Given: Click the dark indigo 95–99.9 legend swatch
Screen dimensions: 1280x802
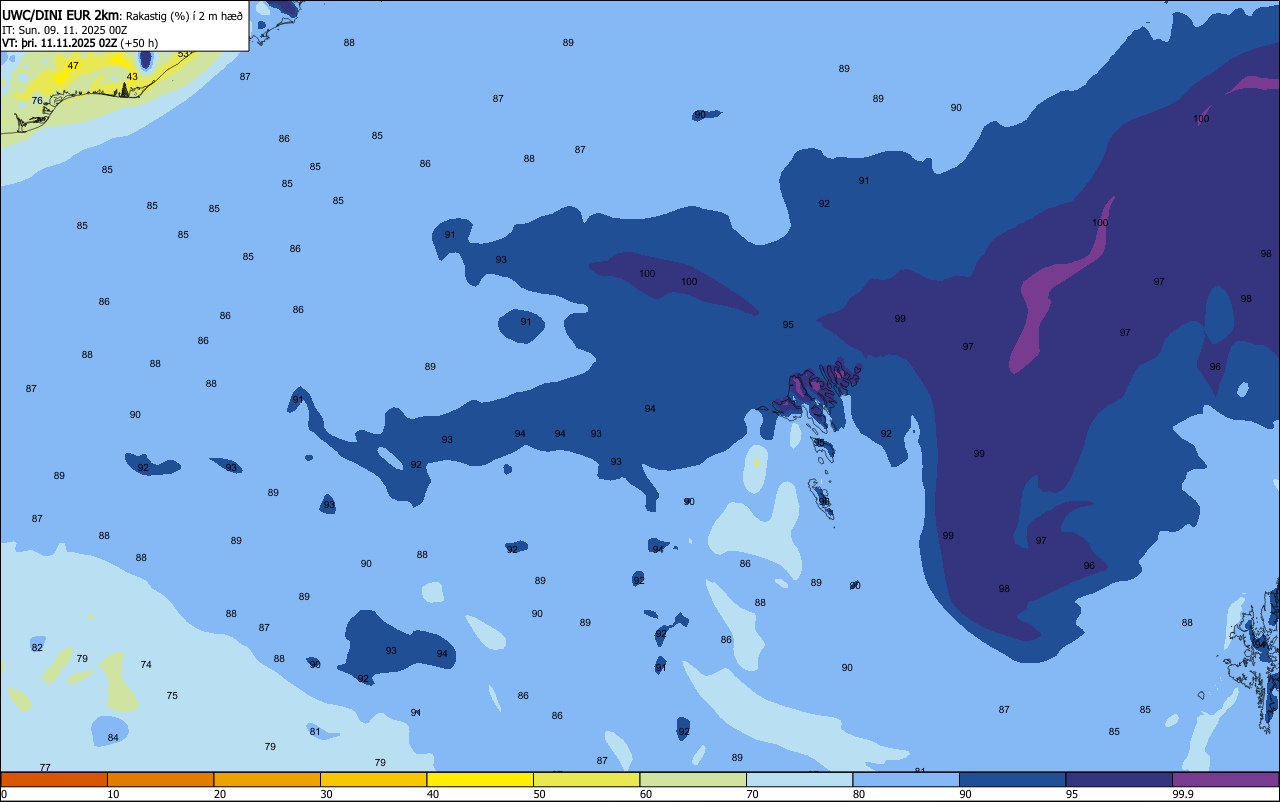Looking at the screenshot, I should point(1119,779).
